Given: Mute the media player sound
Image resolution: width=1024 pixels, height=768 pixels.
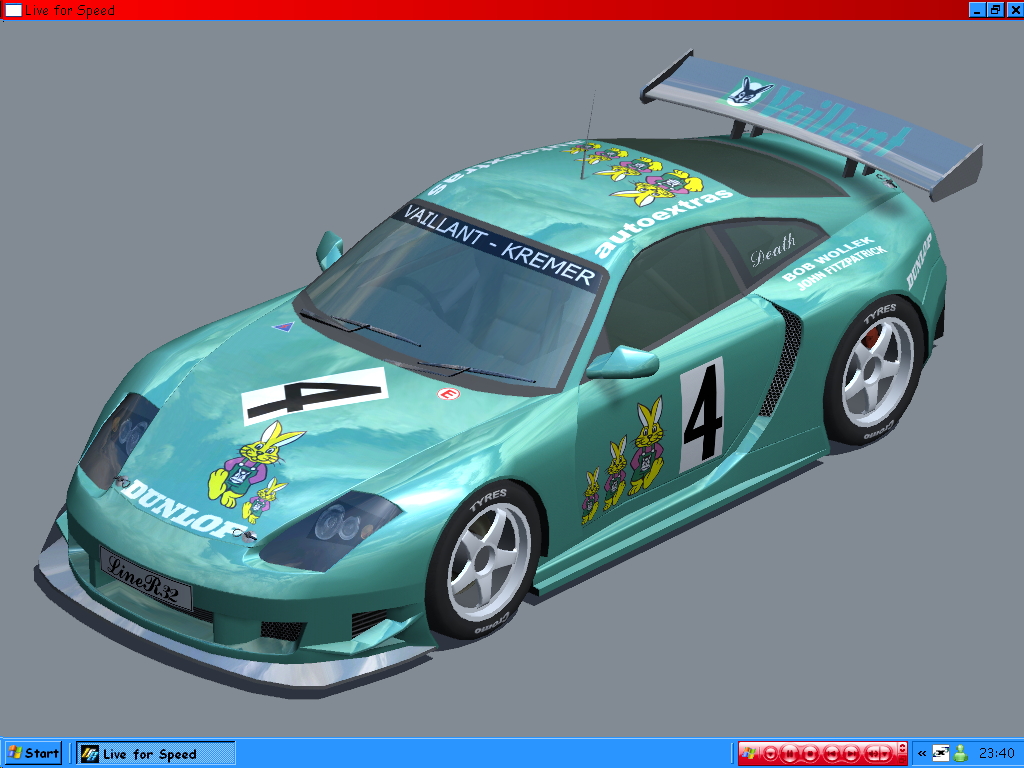Looking at the screenshot, I should [872, 754].
